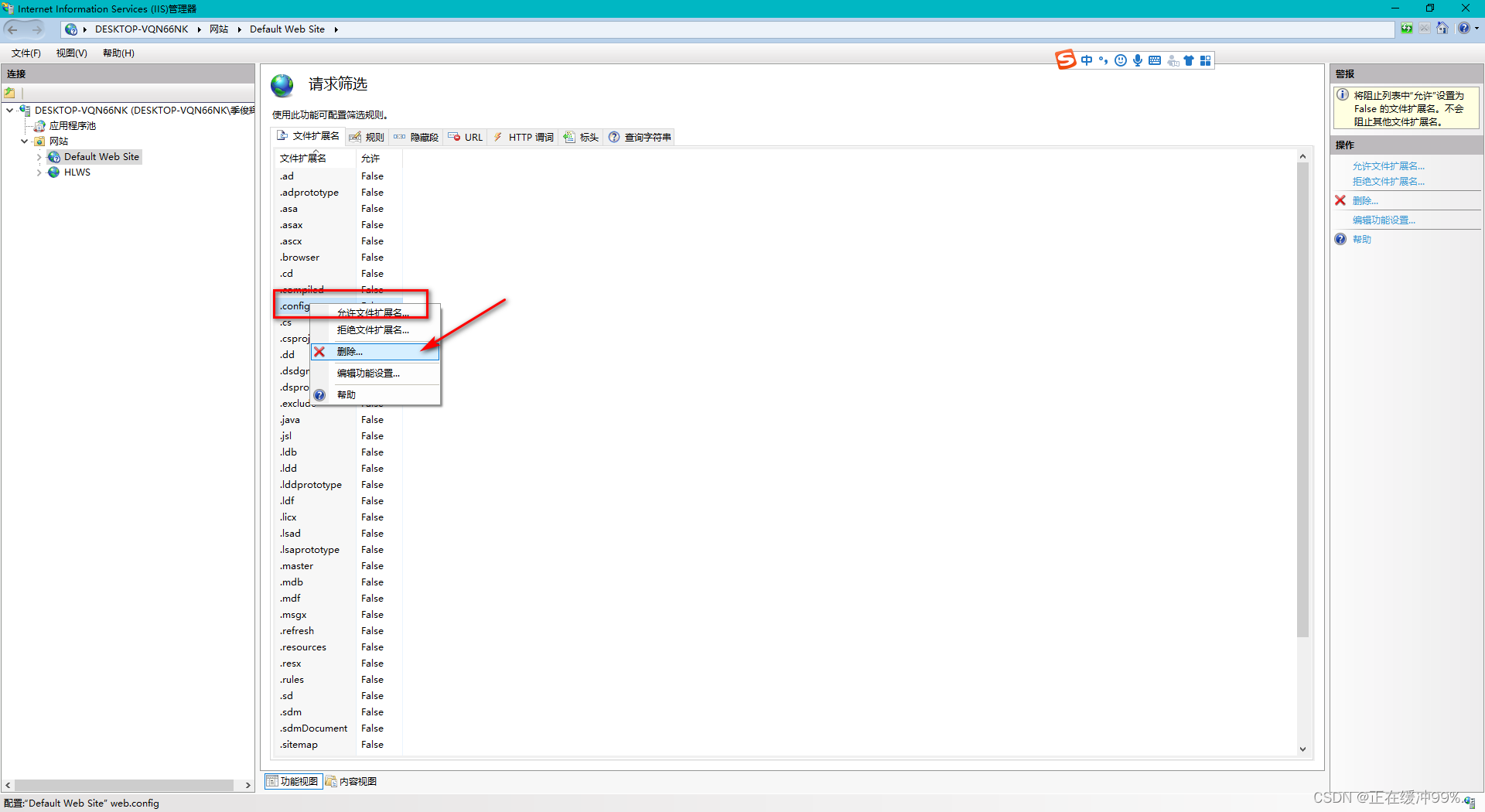Screen dimensions: 1485x812
Task: Click the forward navigation arrow
Action: point(36,29)
